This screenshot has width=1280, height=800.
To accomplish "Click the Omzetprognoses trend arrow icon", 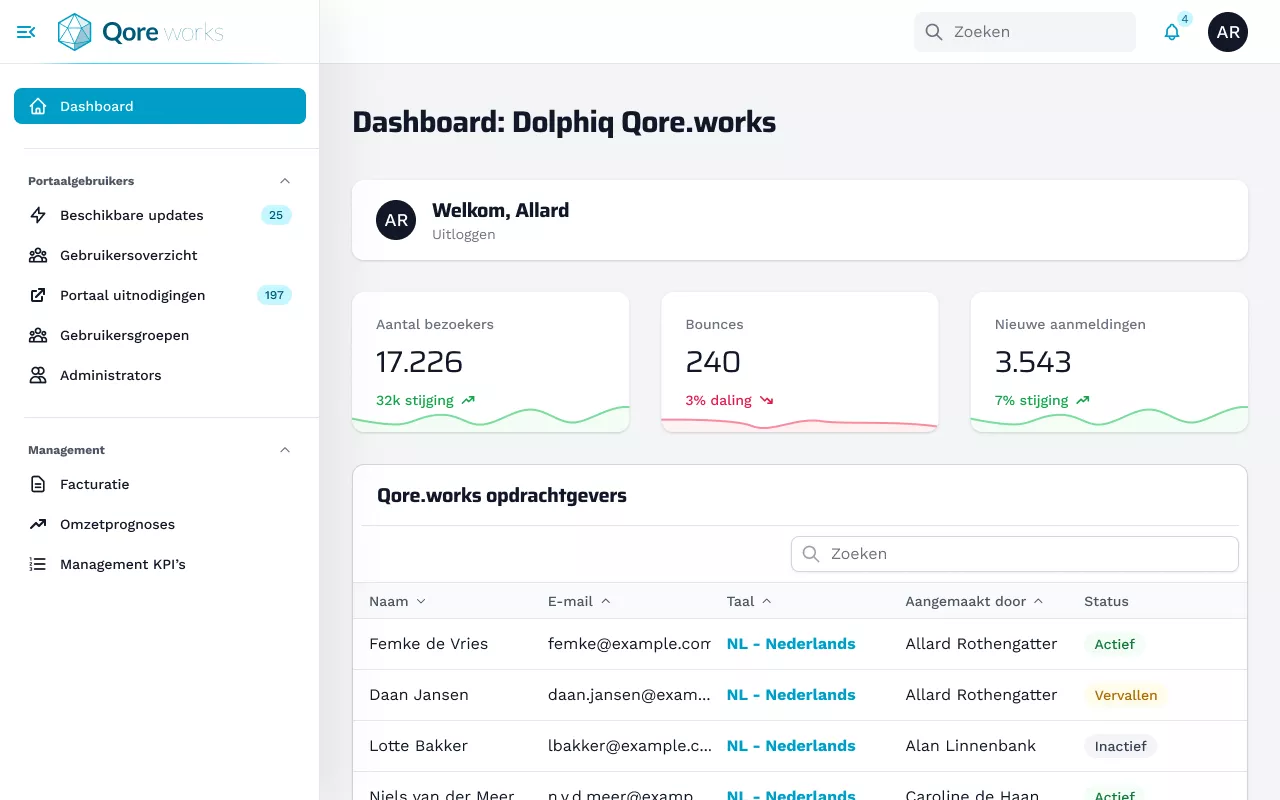I will tap(38, 524).
